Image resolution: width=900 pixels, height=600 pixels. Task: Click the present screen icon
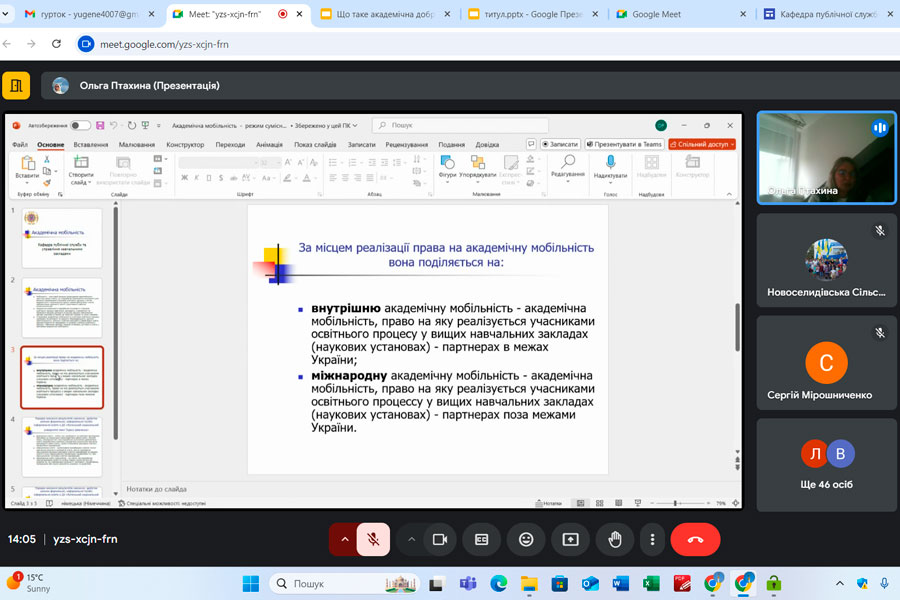[x=570, y=539]
